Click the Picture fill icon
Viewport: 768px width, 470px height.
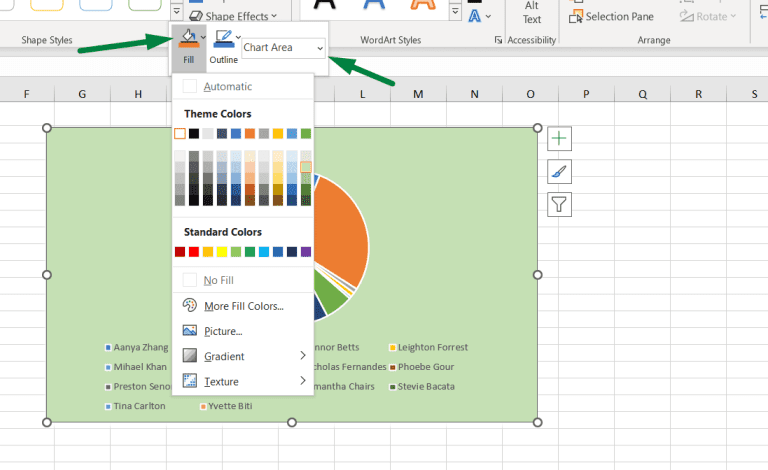(190, 330)
